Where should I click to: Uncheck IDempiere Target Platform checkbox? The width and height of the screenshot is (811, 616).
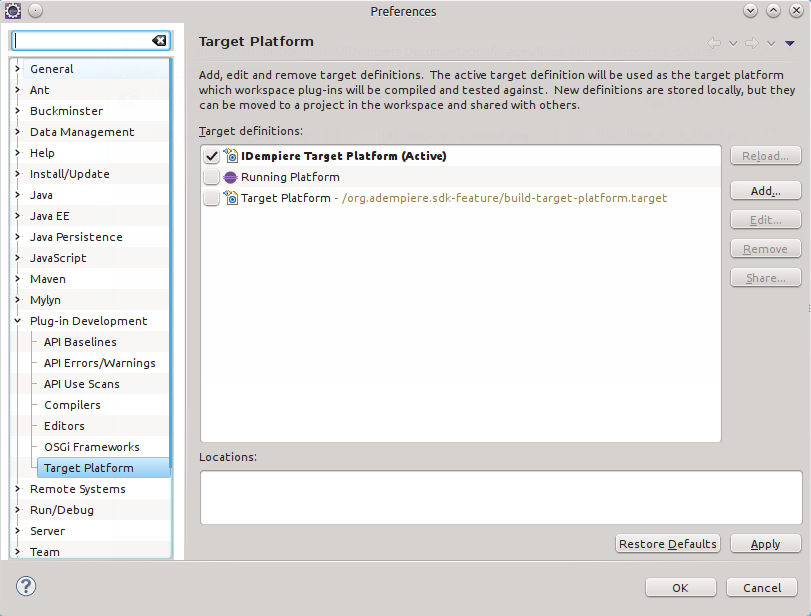[x=211, y=156]
